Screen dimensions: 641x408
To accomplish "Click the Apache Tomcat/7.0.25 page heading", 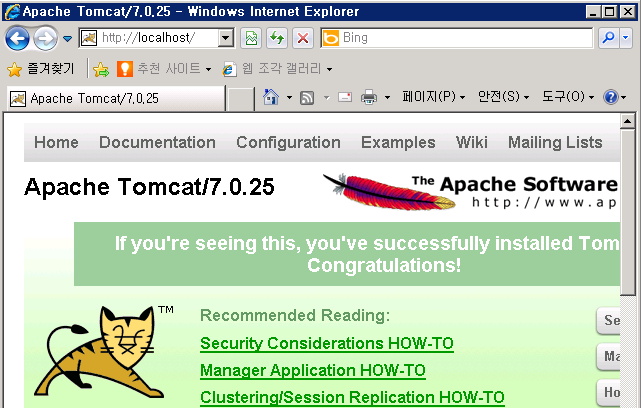I will coord(149,187).
